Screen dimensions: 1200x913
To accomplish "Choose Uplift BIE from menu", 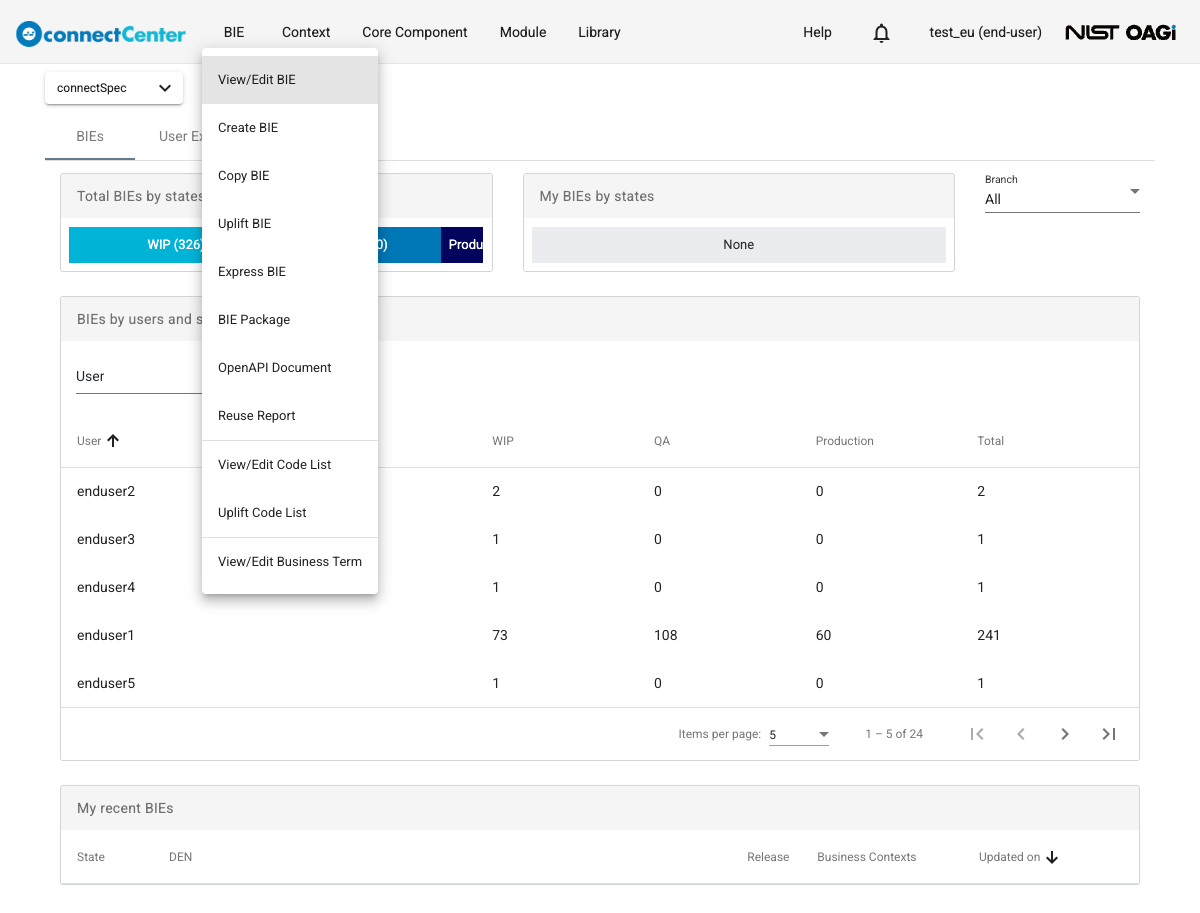I will (x=290, y=224).
